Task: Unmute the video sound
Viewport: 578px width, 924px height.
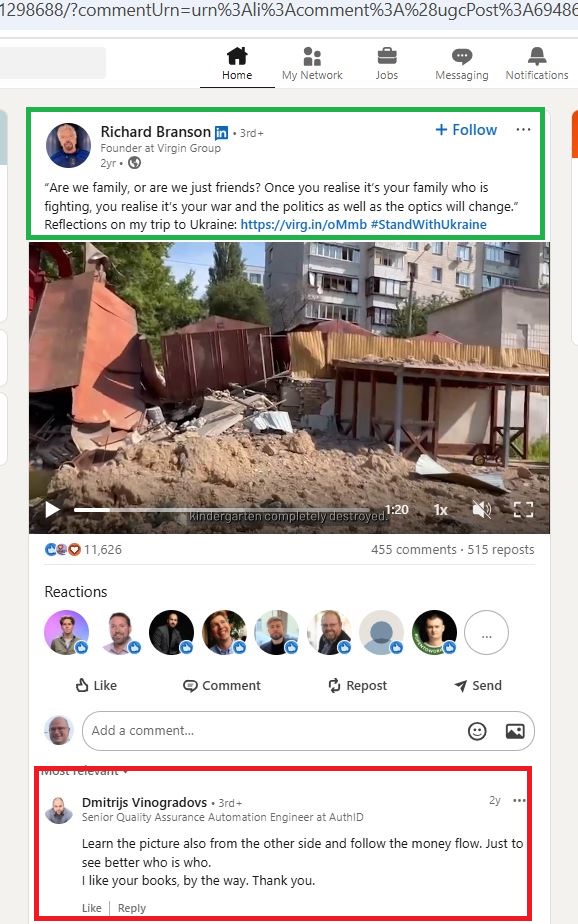Action: pyautogui.click(x=482, y=509)
